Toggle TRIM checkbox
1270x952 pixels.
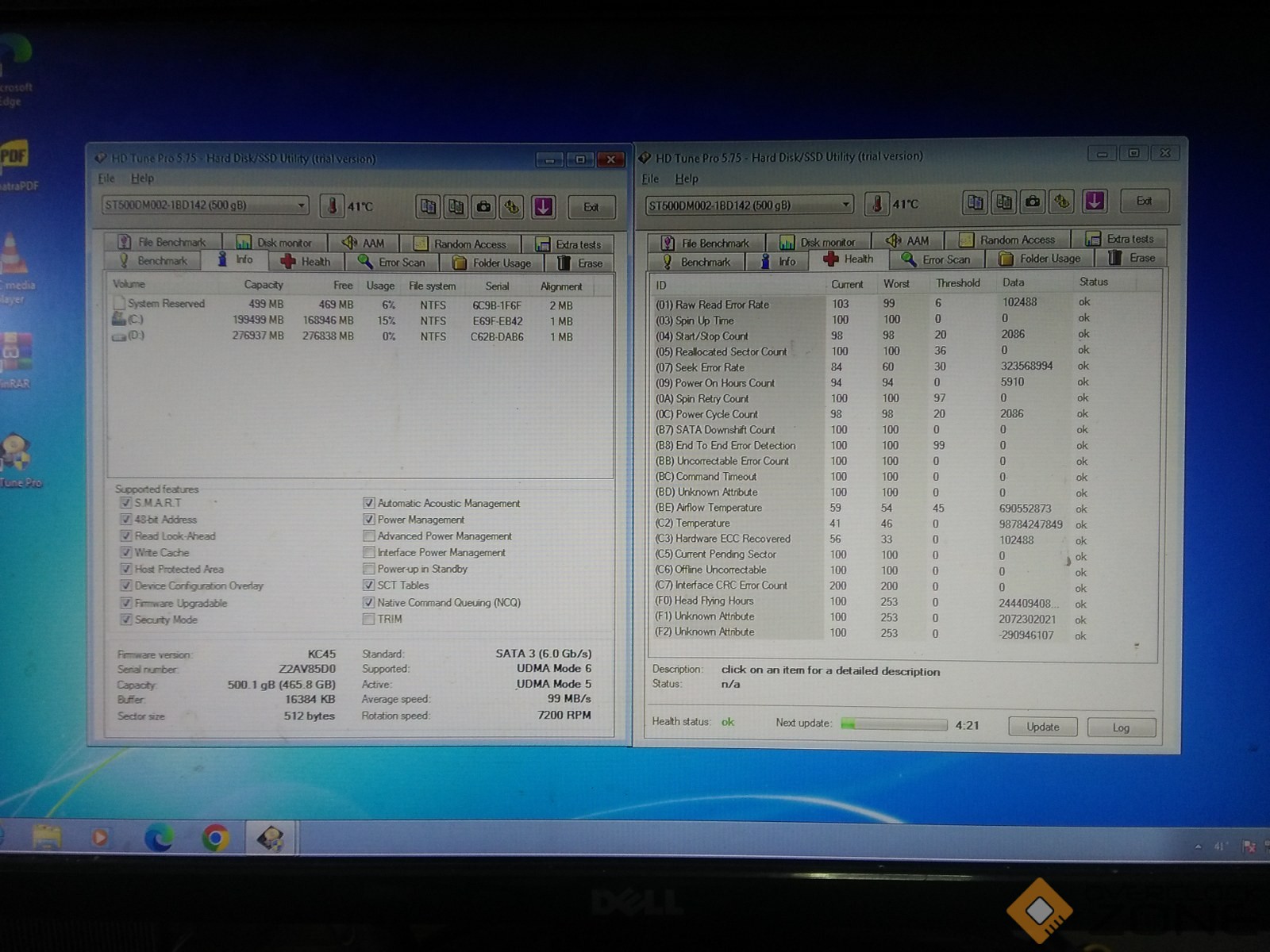click(368, 619)
